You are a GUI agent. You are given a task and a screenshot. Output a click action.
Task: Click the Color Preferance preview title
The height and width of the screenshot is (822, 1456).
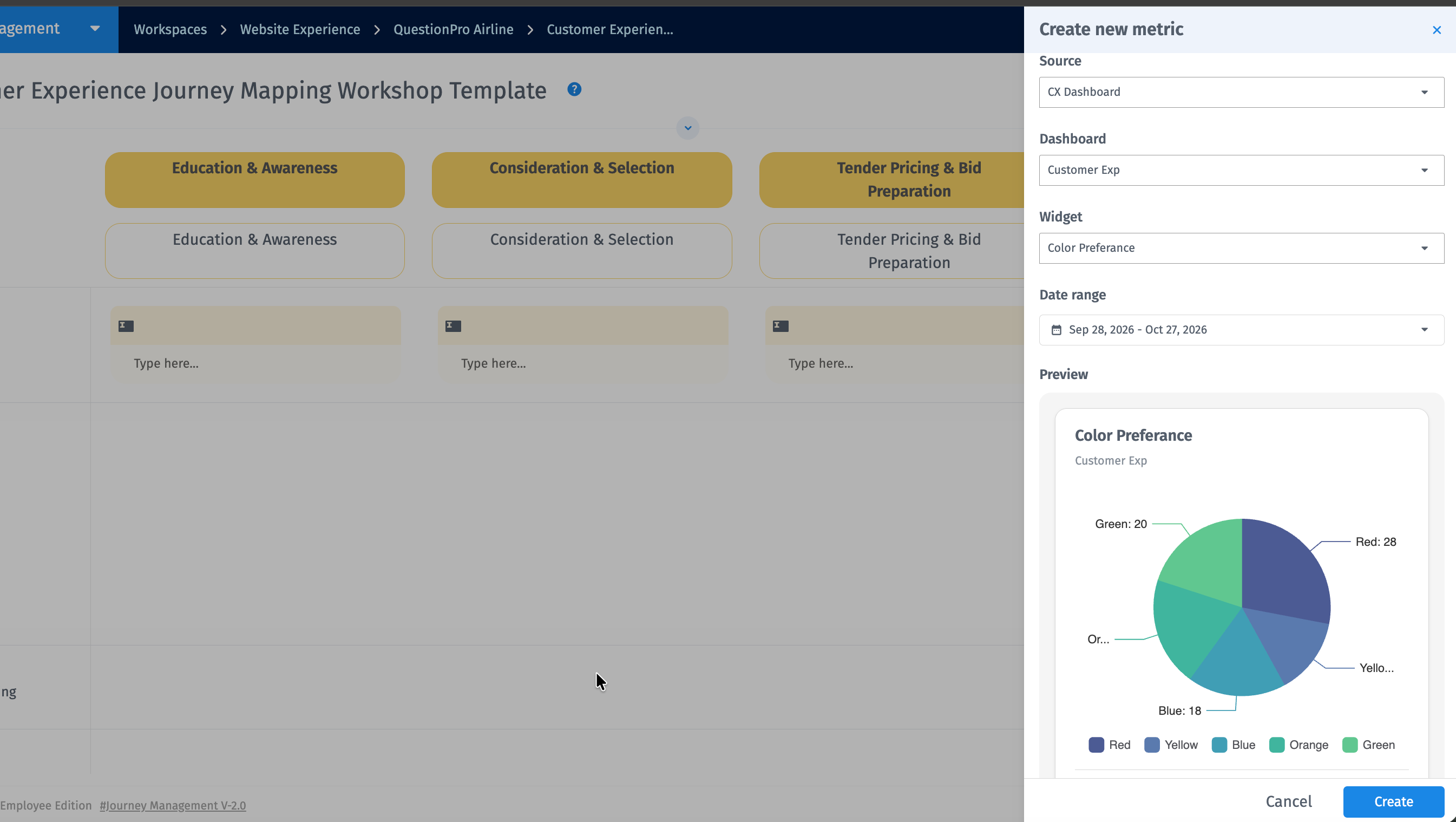(x=1133, y=435)
